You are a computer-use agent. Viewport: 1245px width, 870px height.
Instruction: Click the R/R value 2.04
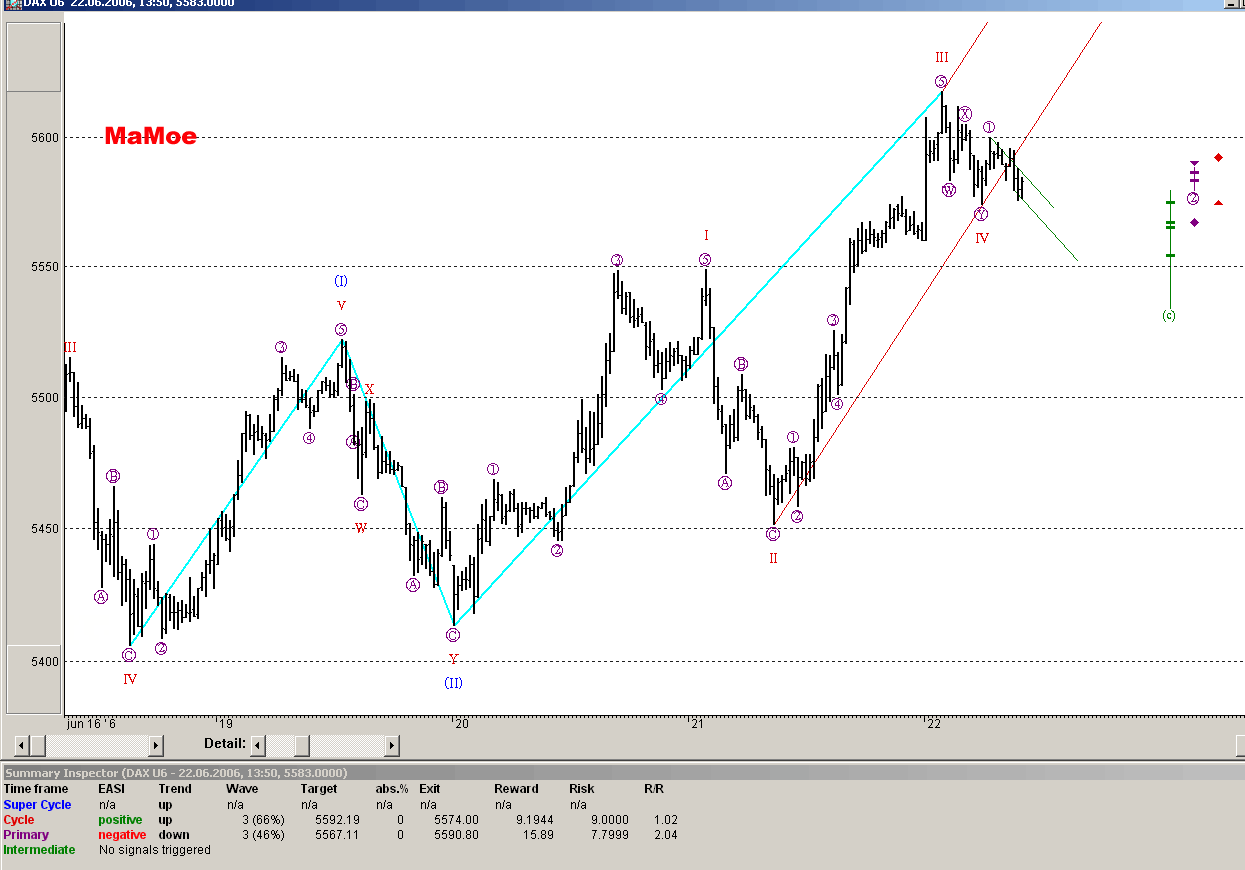click(x=666, y=834)
